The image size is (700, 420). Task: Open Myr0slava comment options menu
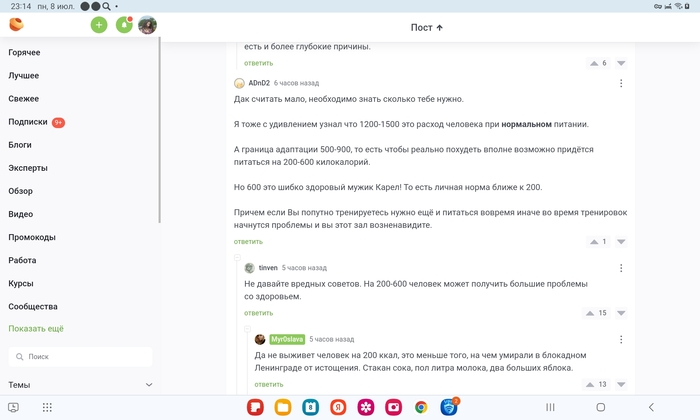pyautogui.click(x=621, y=340)
